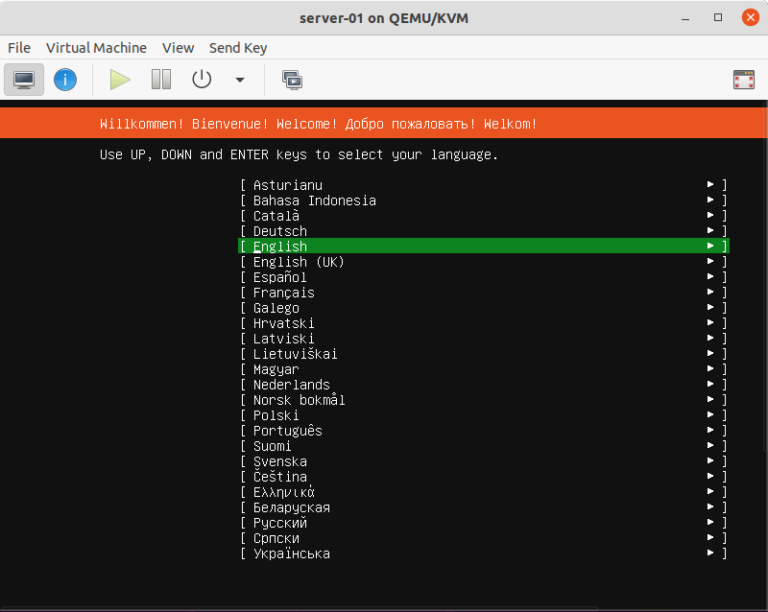Switch console to fullscreen mode
Viewport: 768px width, 612px height.
pyautogui.click(x=744, y=80)
